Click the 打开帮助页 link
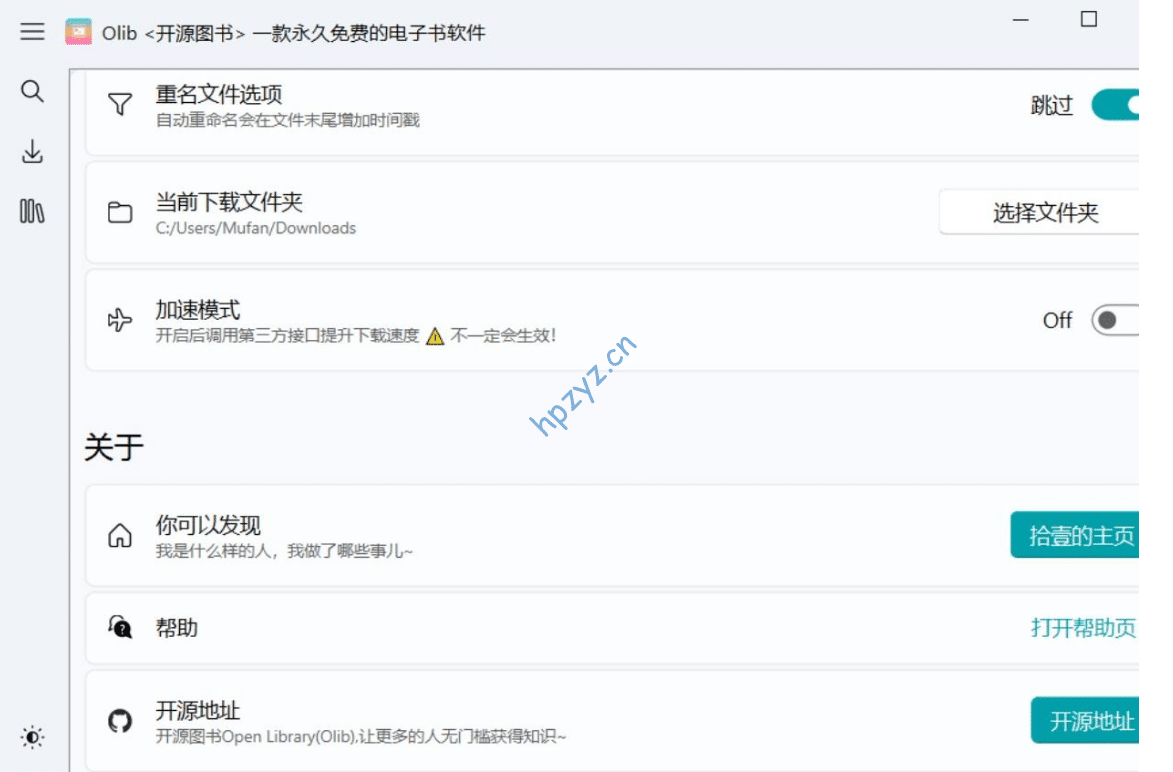The width and height of the screenshot is (1173, 772). pos(1083,628)
